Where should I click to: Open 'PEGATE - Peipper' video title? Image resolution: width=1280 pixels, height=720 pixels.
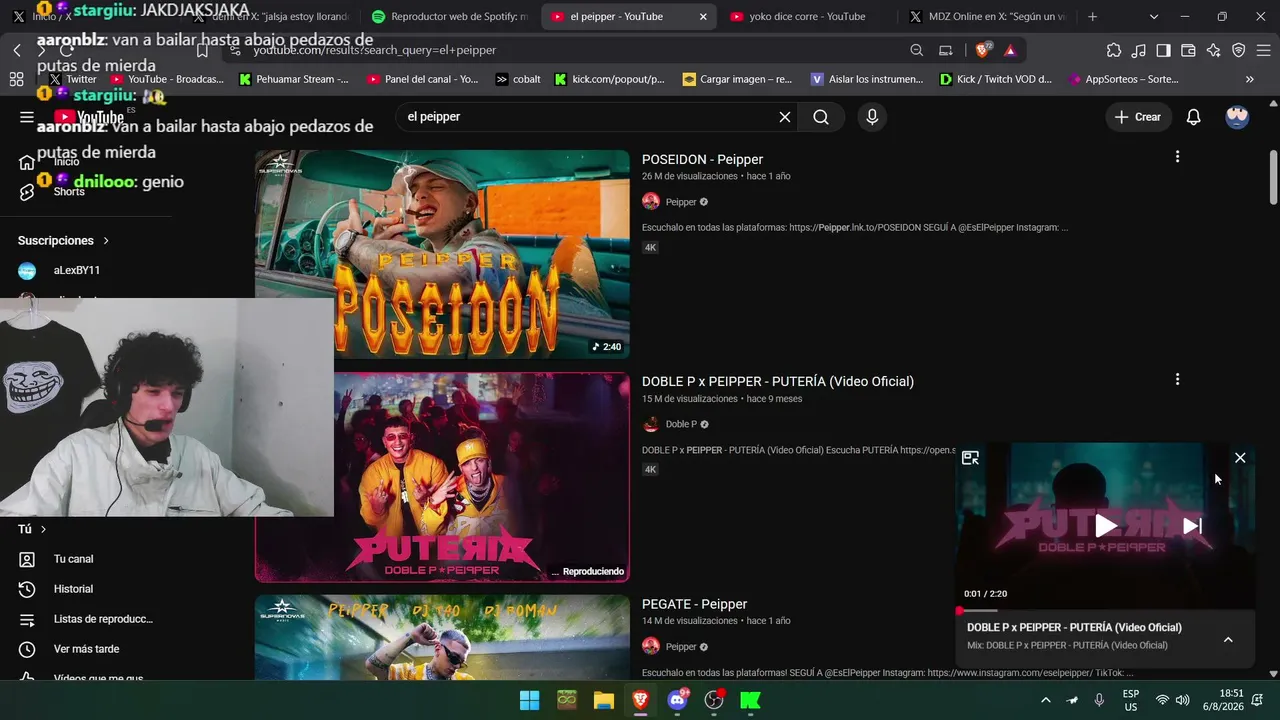(695, 604)
